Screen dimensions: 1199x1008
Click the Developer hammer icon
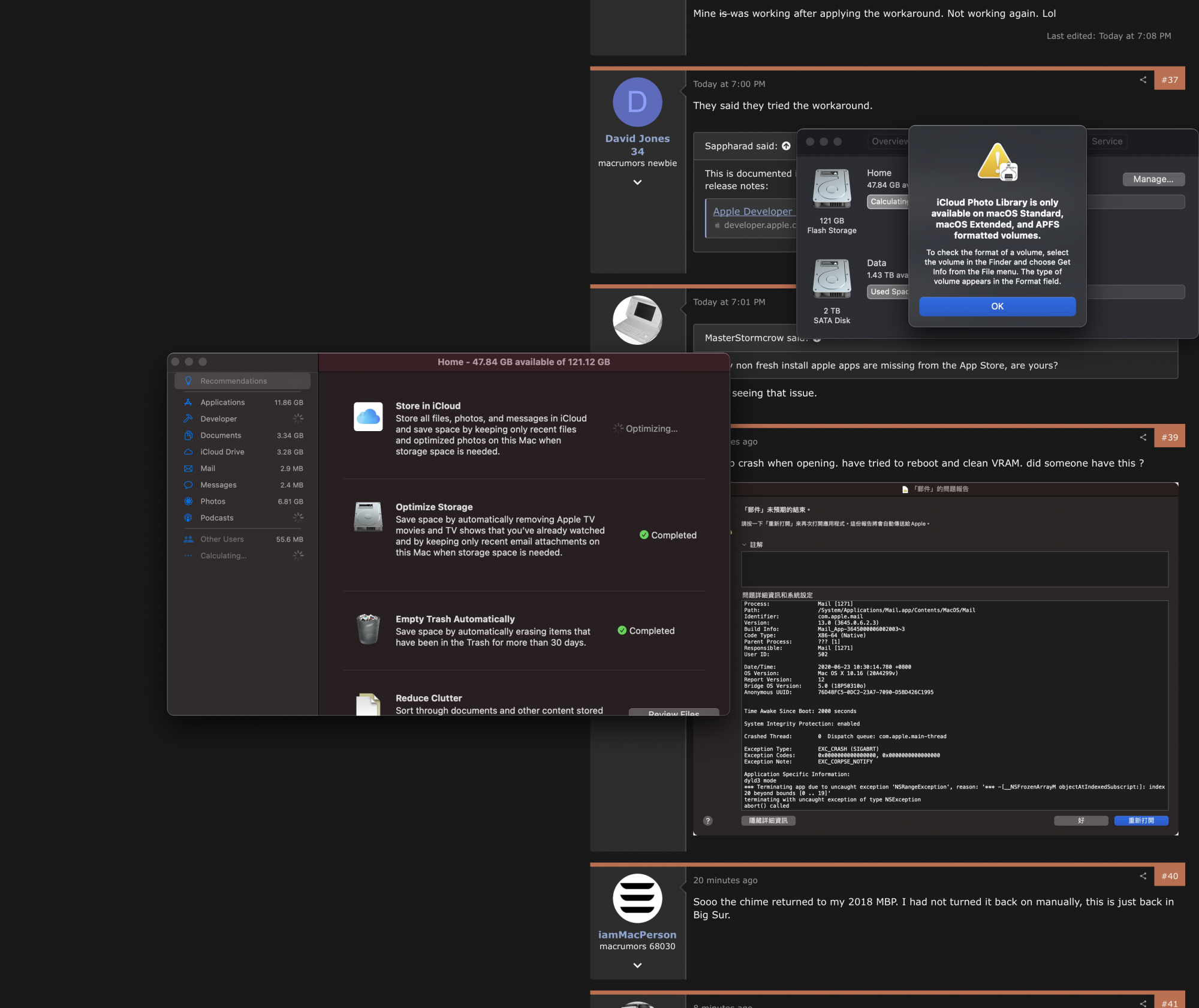(x=188, y=419)
